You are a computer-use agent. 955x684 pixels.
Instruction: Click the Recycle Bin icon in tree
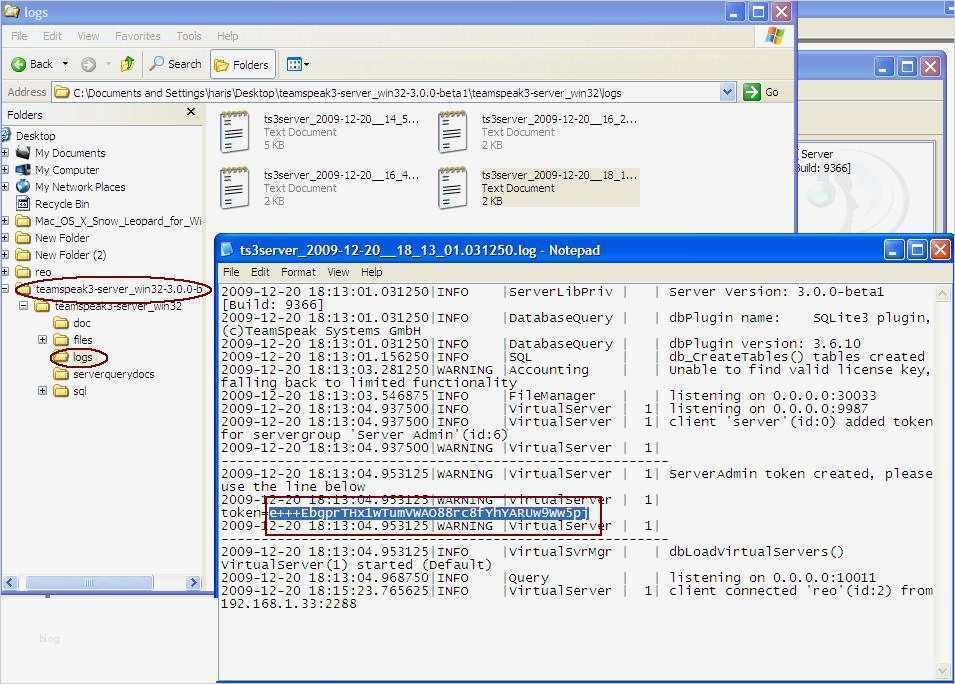[x=23, y=204]
